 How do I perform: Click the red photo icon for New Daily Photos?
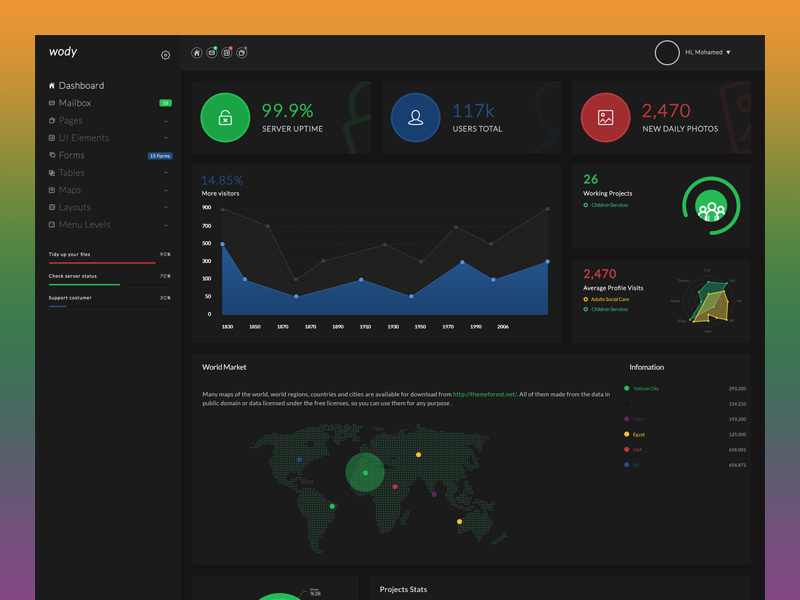[606, 117]
